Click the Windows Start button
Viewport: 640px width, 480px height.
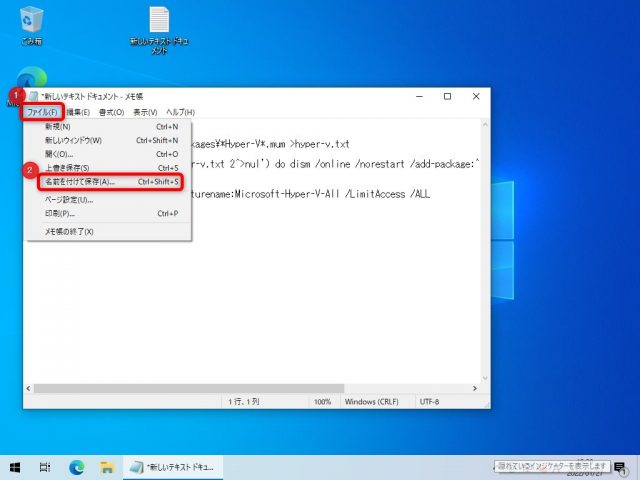[x=16, y=467]
